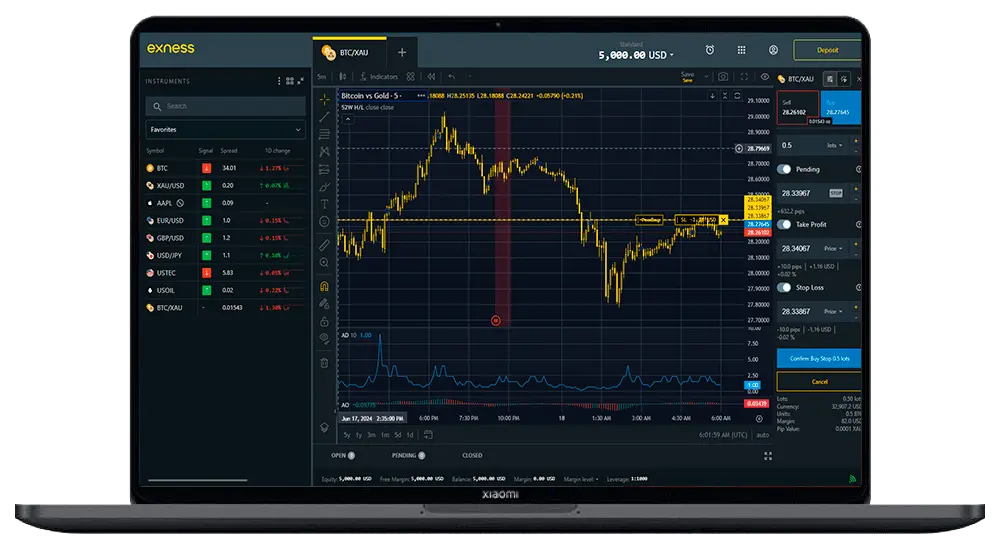Open the user profile icon
Screen dimensions: 1000x548
click(x=773, y=50)
